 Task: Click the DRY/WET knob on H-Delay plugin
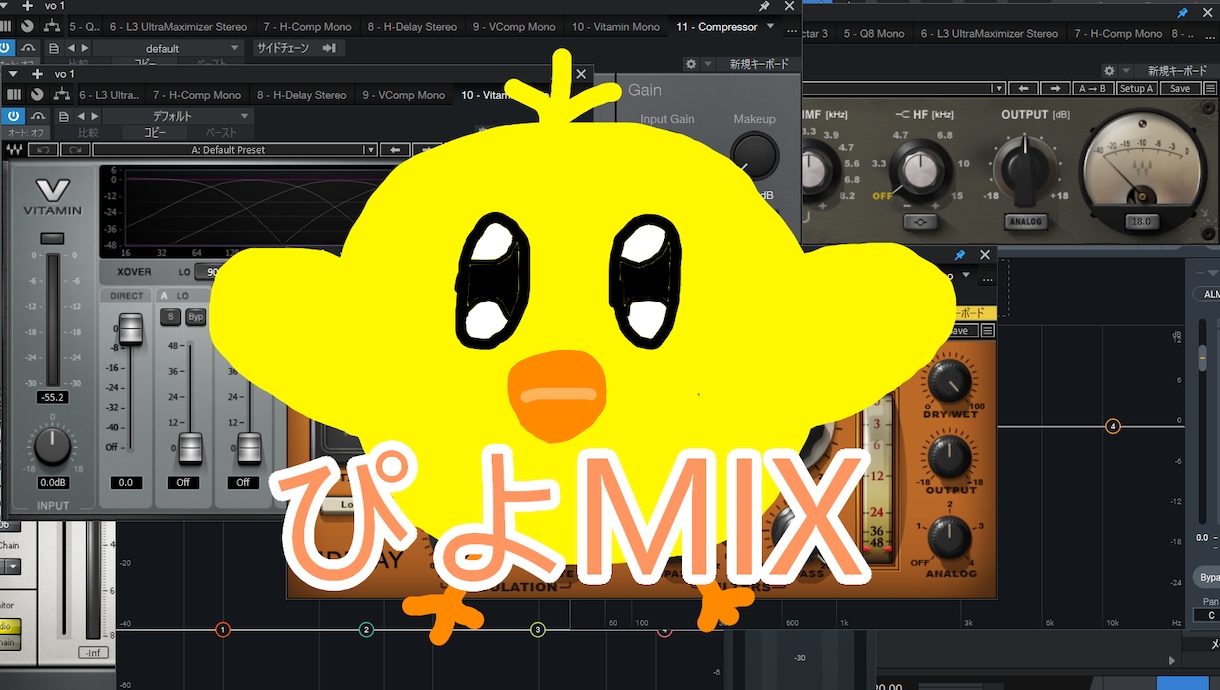click(x=949, y=381)
